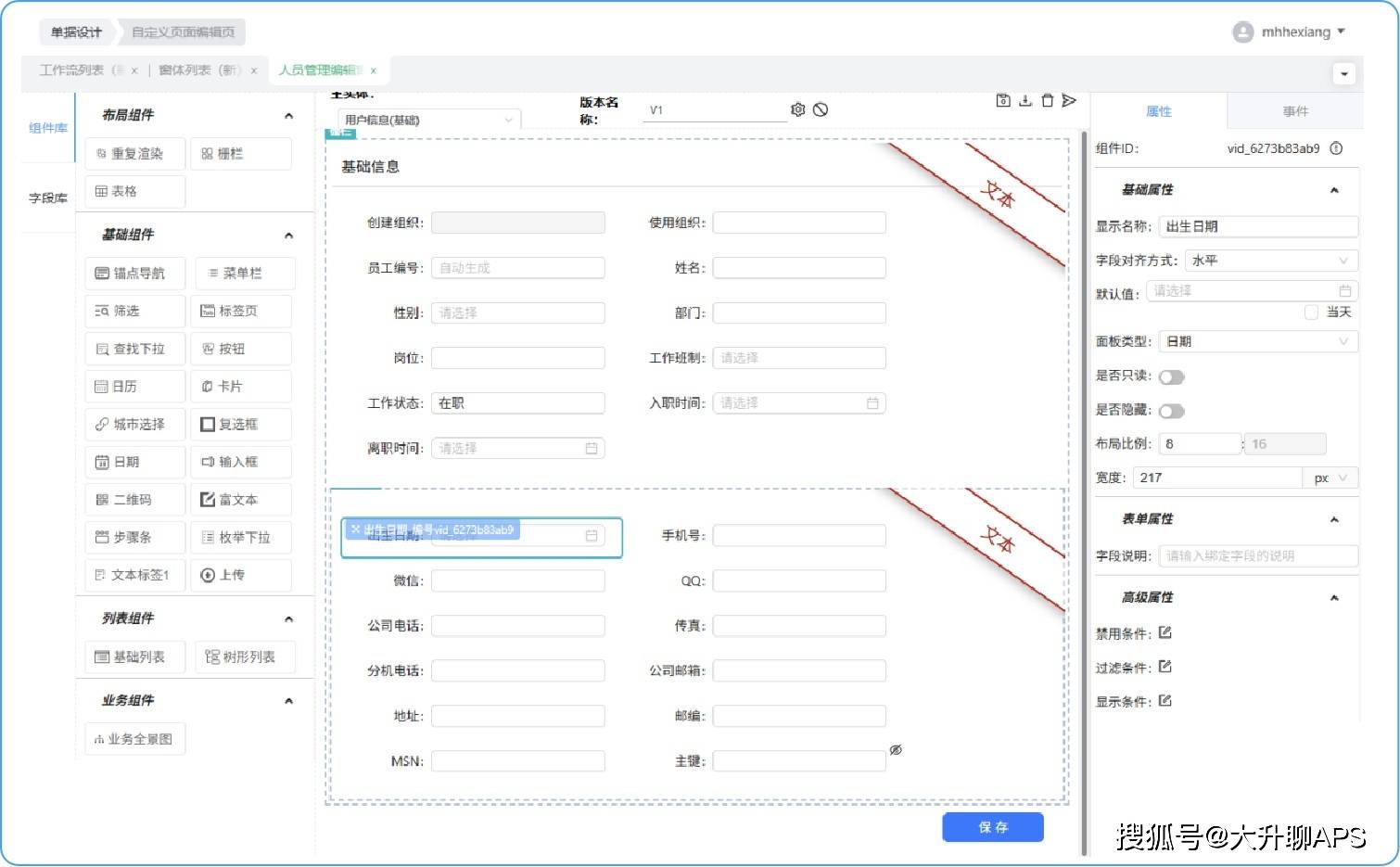Click the 字段说明 input field
The width and height of the screenshot is (1400, 867).
(1258, 555)
